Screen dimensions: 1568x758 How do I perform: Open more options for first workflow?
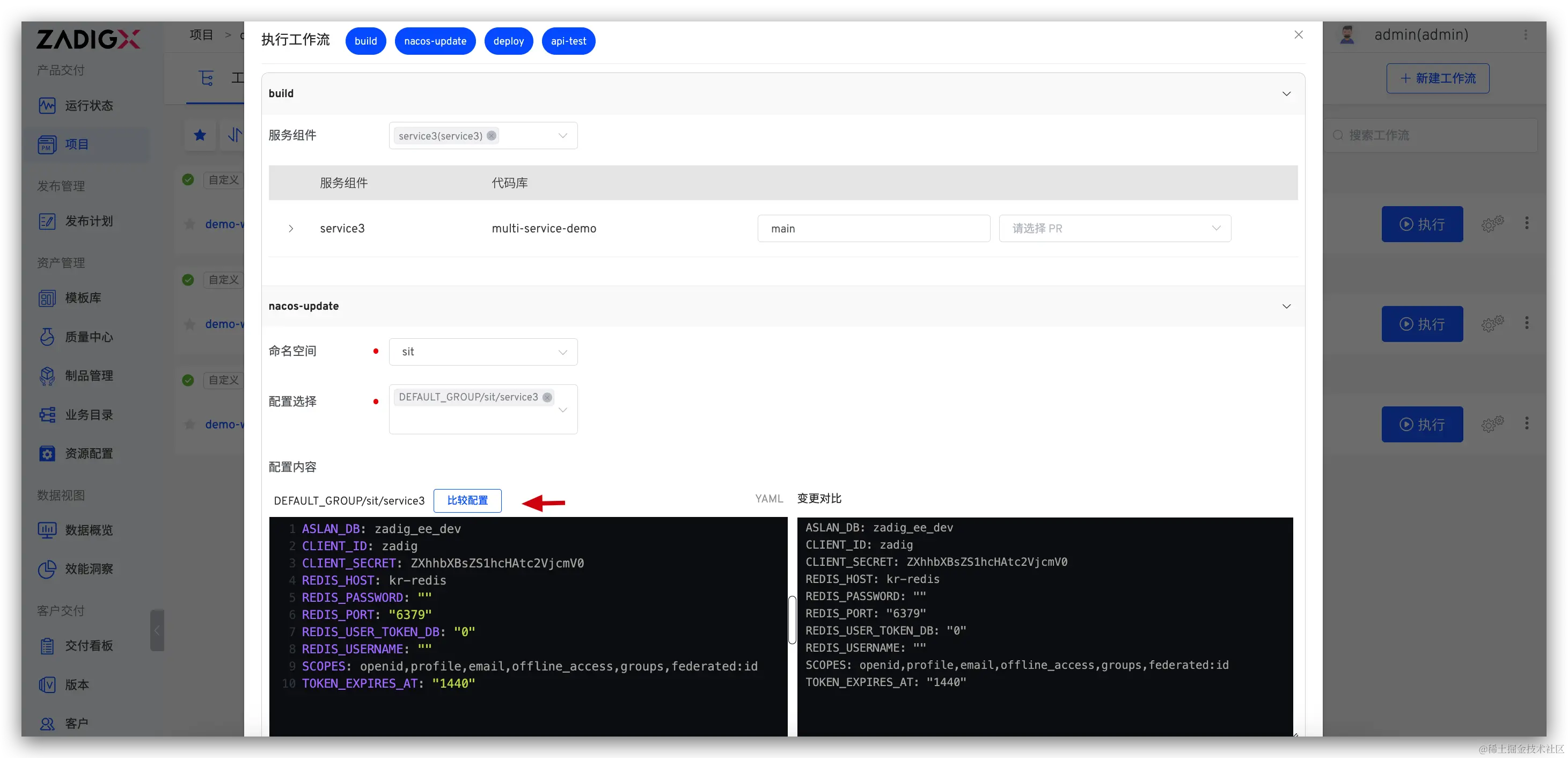click(1527, 223)
